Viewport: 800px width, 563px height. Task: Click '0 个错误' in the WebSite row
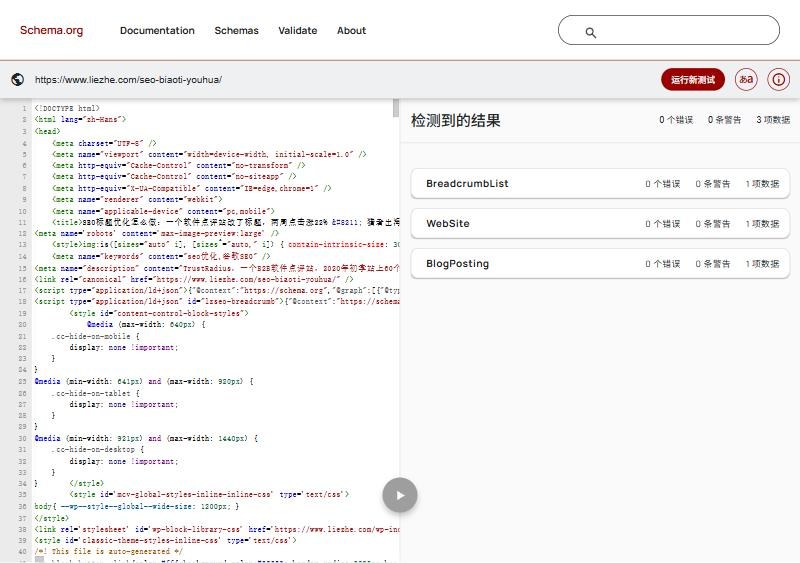(662, 224)
